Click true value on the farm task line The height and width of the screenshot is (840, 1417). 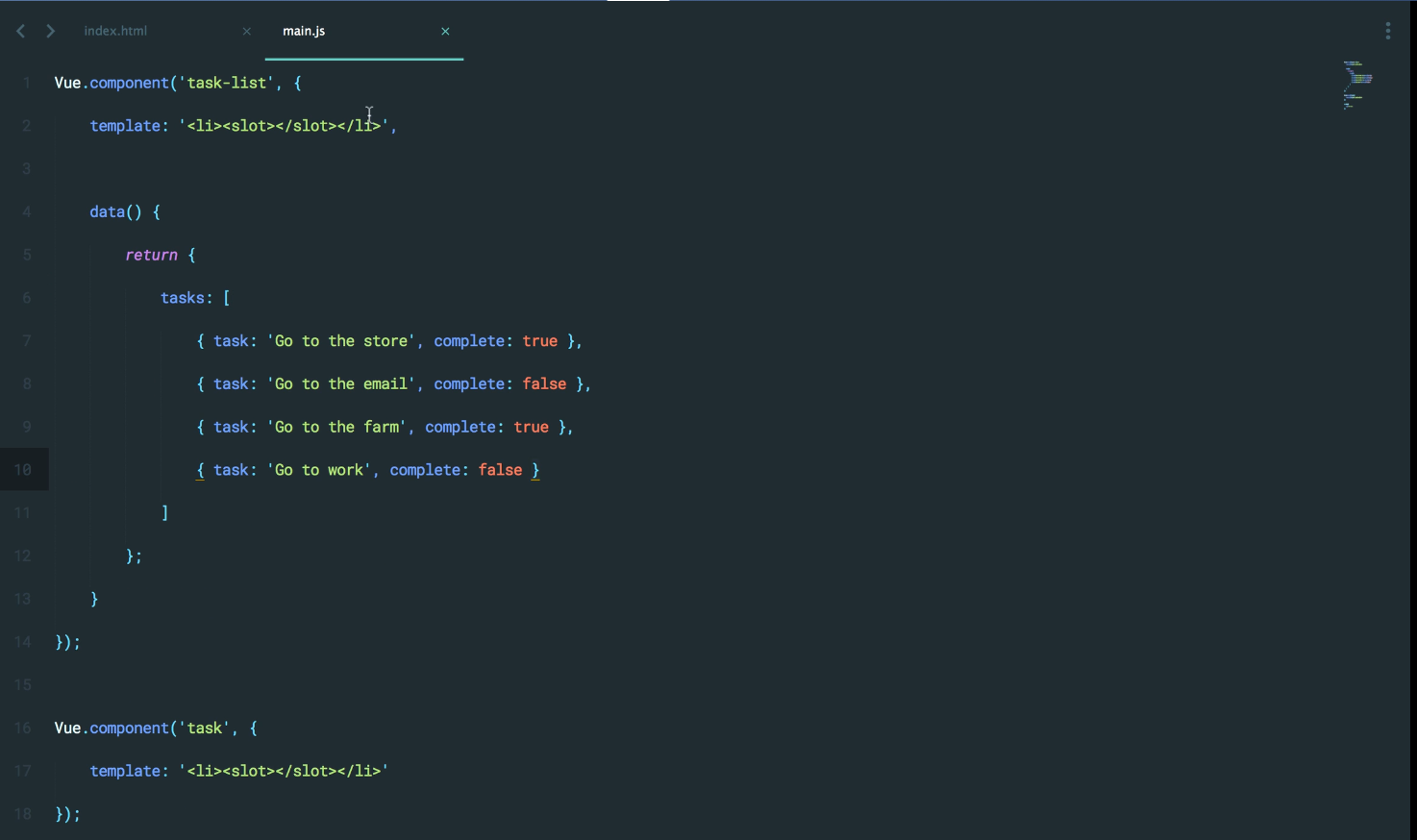click(x=531, y=427)
